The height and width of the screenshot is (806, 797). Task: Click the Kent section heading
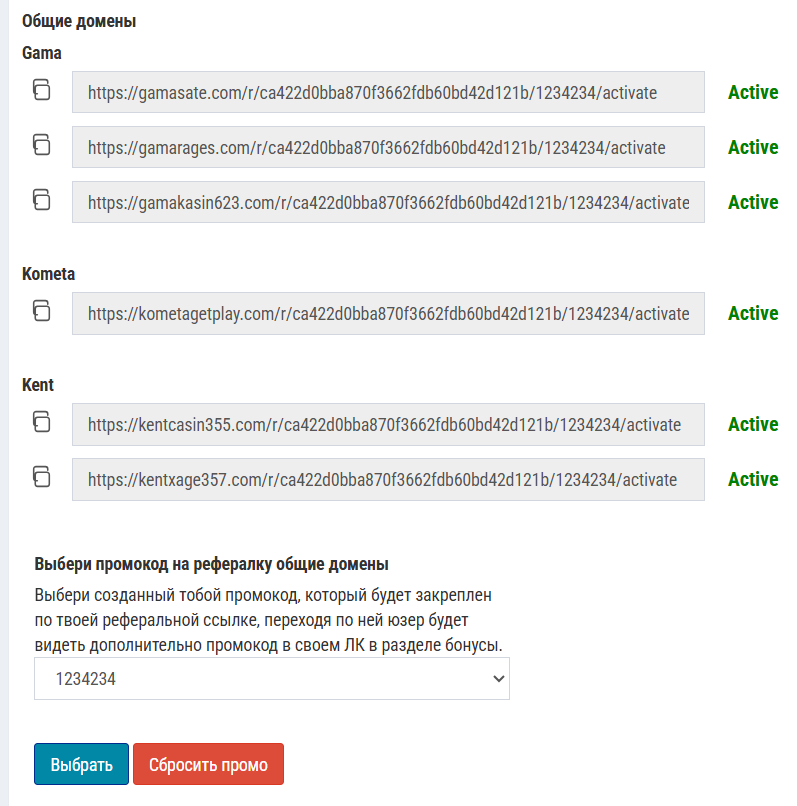tap(38, 385)
